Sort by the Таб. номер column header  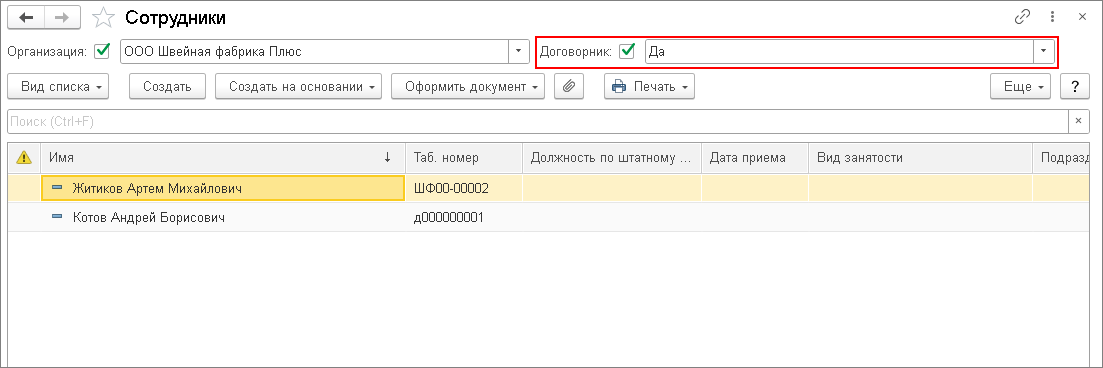[464, 158]
